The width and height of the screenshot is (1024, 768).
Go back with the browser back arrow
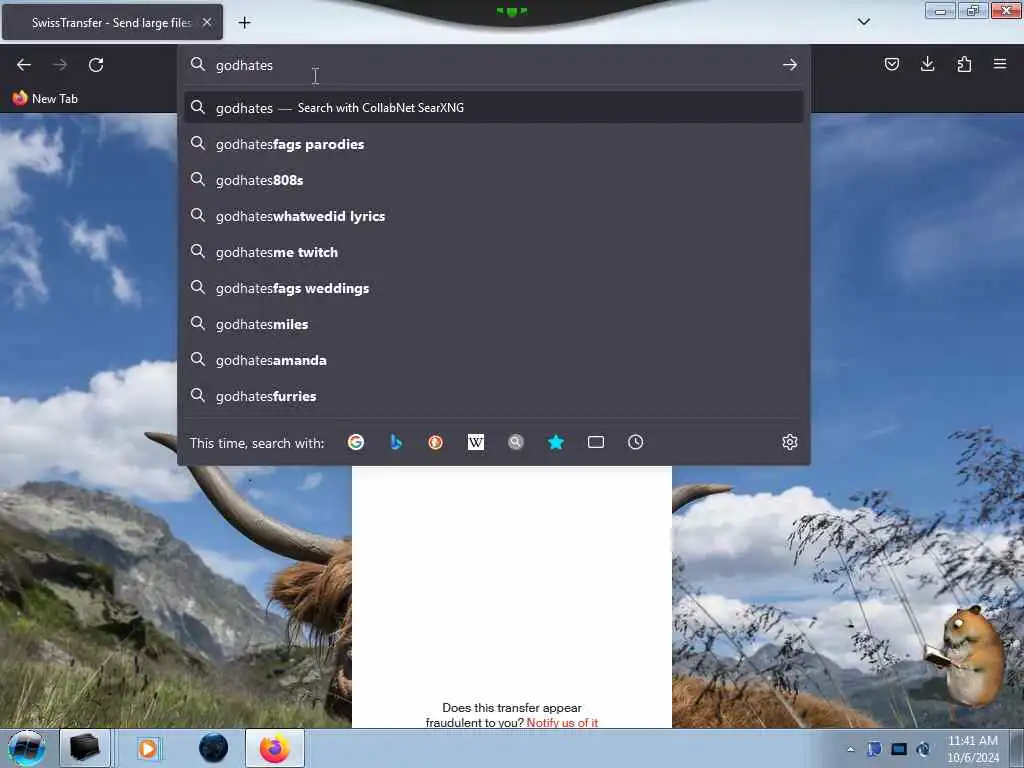pos(24,65)
